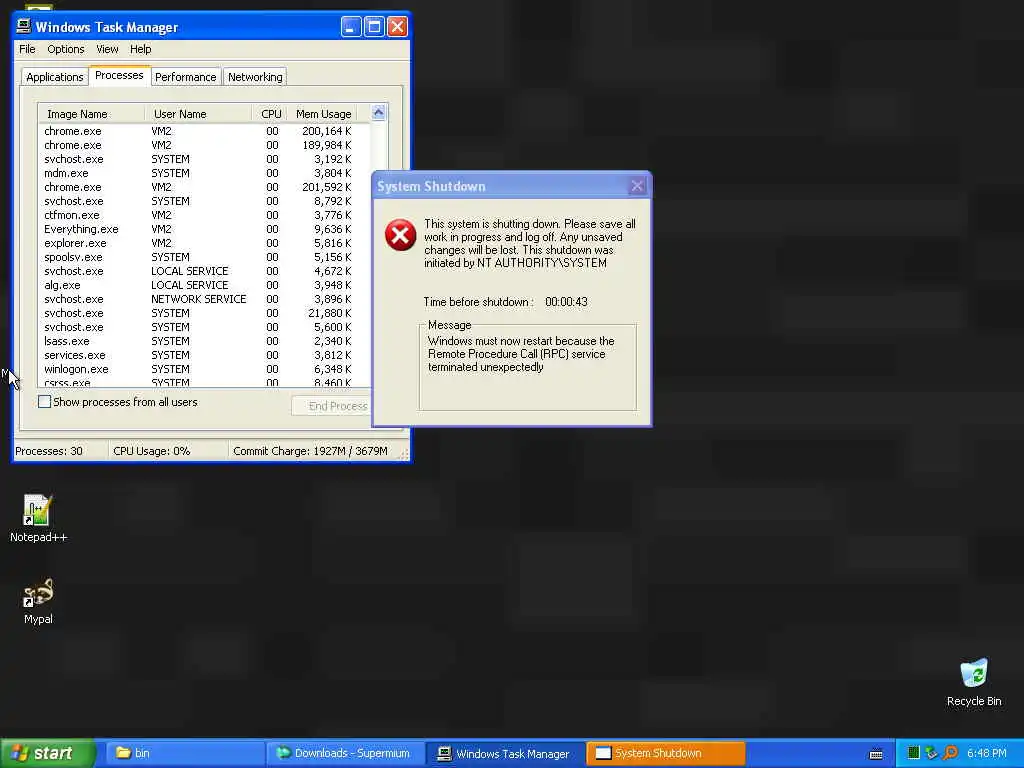The width and height of the screenshot is (1024, 768).
Task: Select the alg.exe process row
Action: [x=204, y=285]
